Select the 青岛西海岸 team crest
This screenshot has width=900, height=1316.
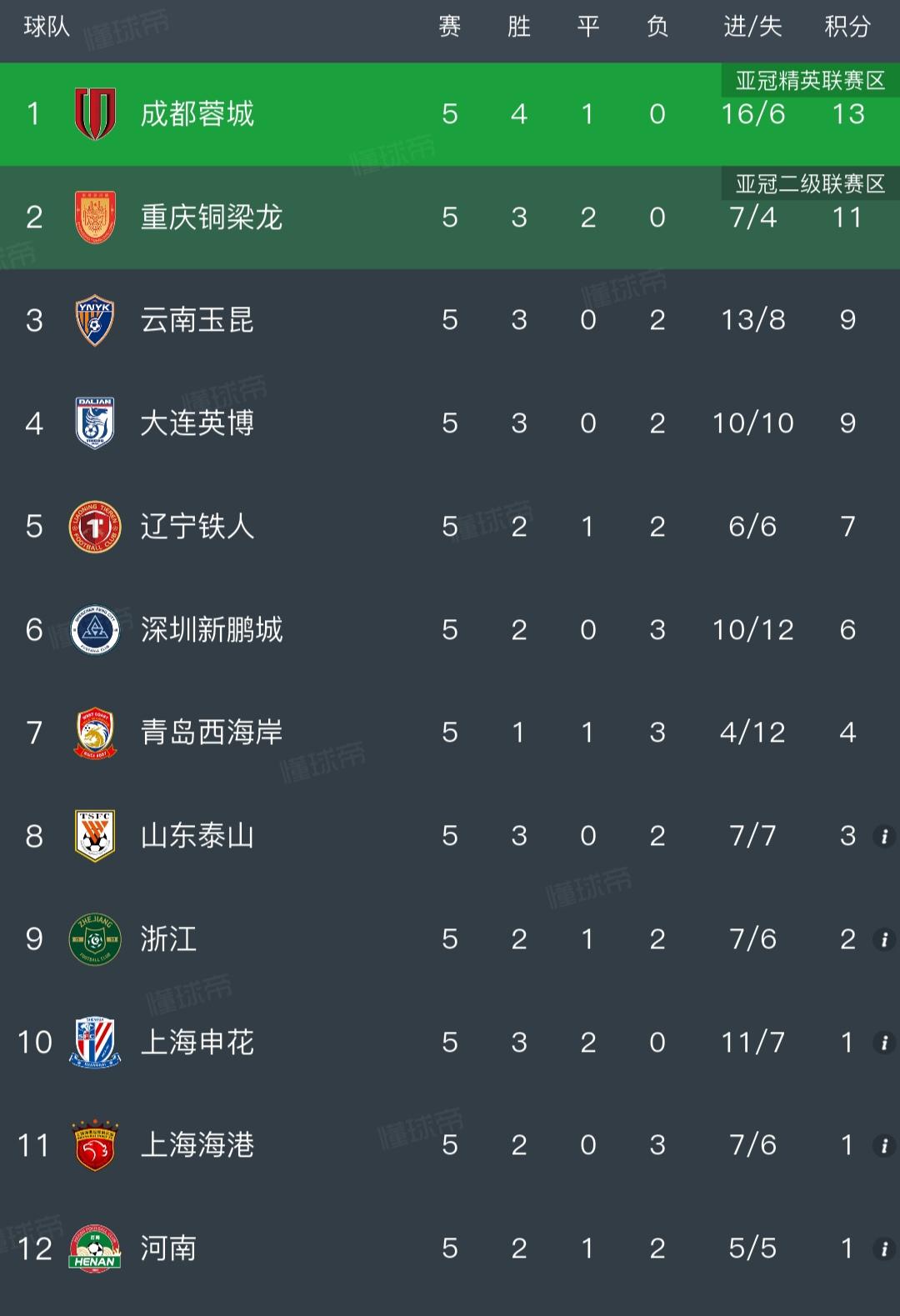click(95, 733)
